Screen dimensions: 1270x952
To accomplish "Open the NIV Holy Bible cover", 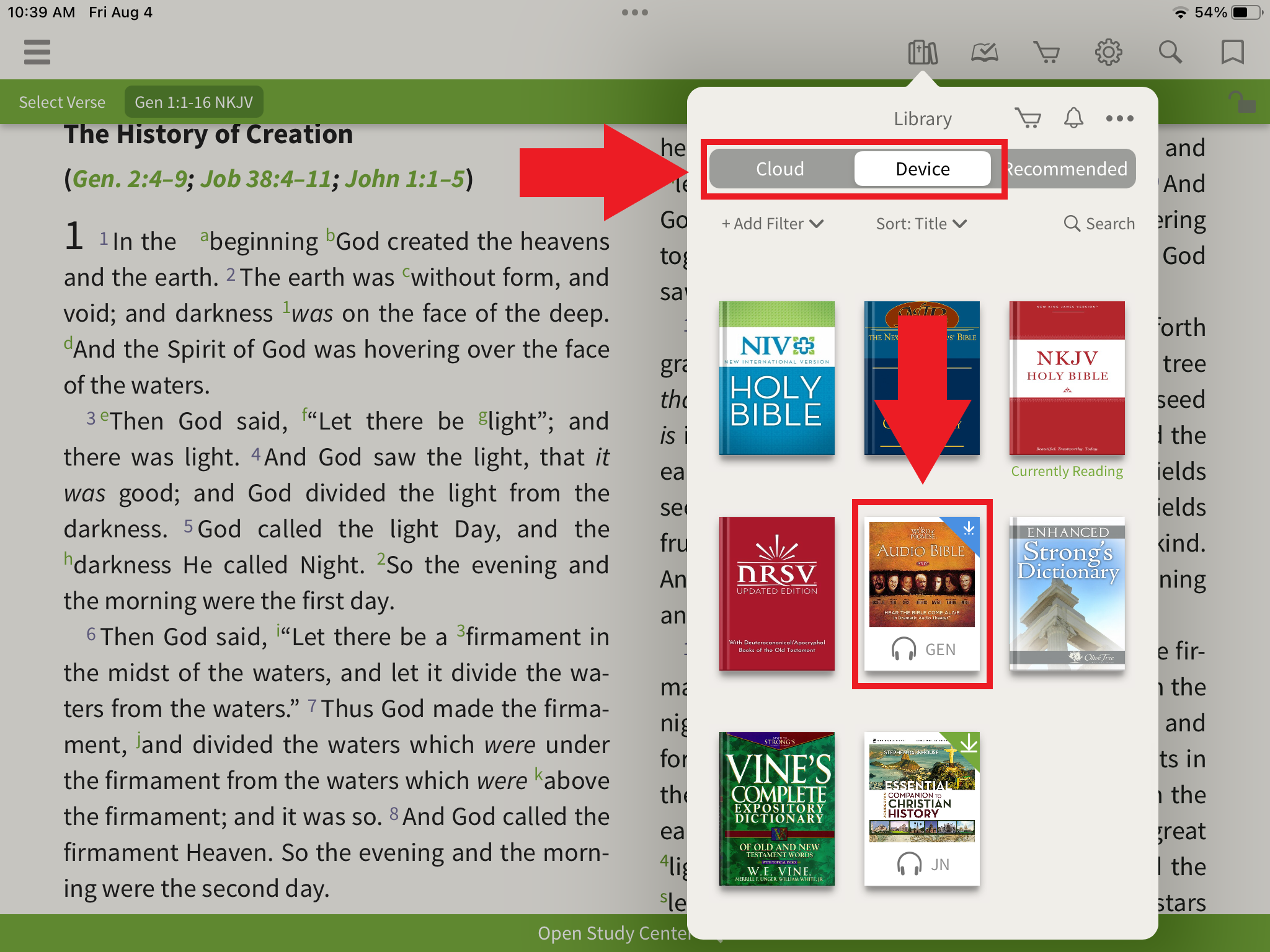I will coord(777,378).
